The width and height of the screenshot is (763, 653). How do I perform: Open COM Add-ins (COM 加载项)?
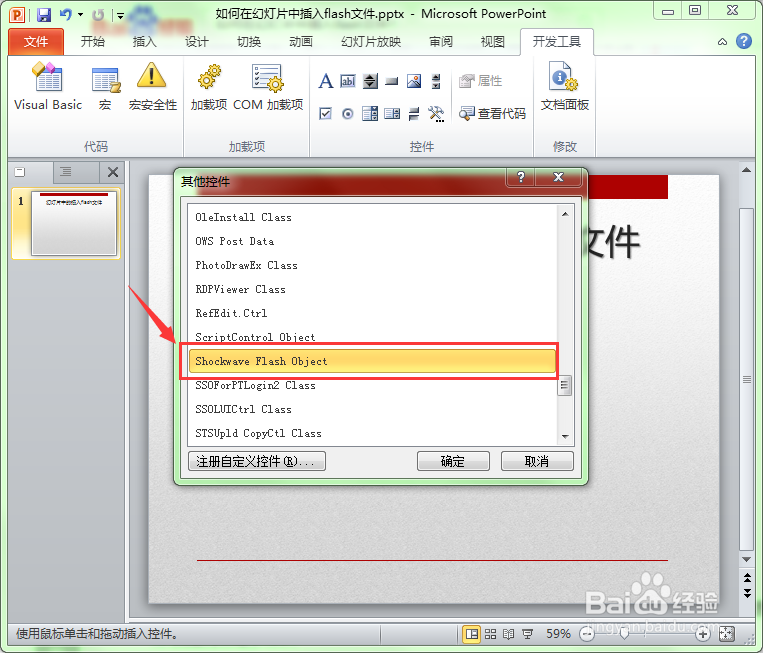(x=268, y=88)
